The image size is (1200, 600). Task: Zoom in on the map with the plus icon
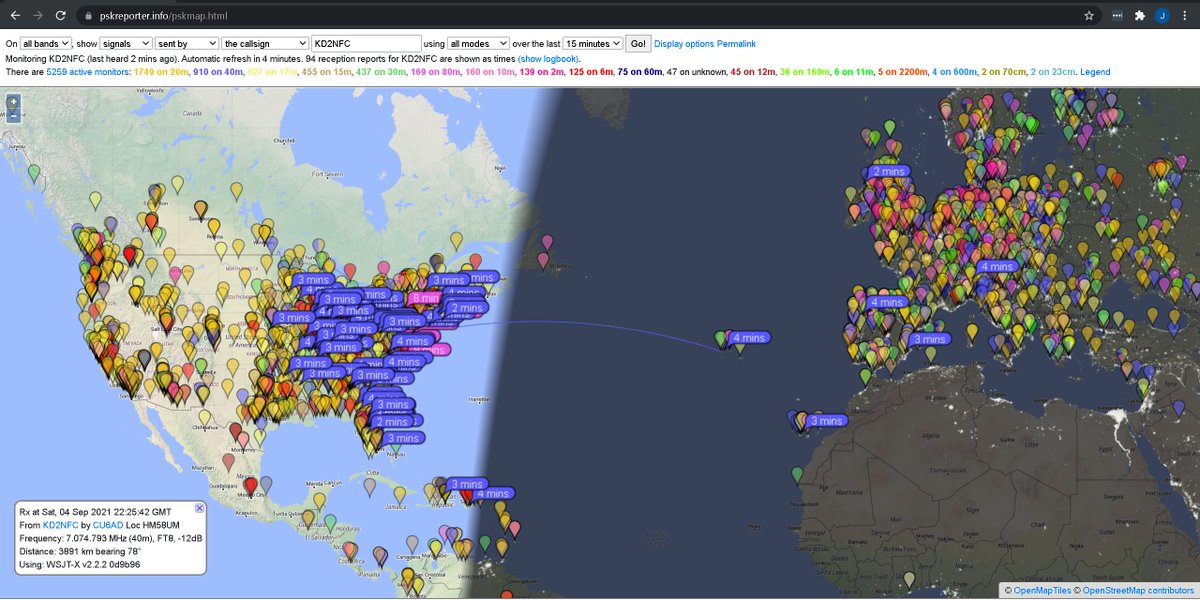tap(13, 101)
